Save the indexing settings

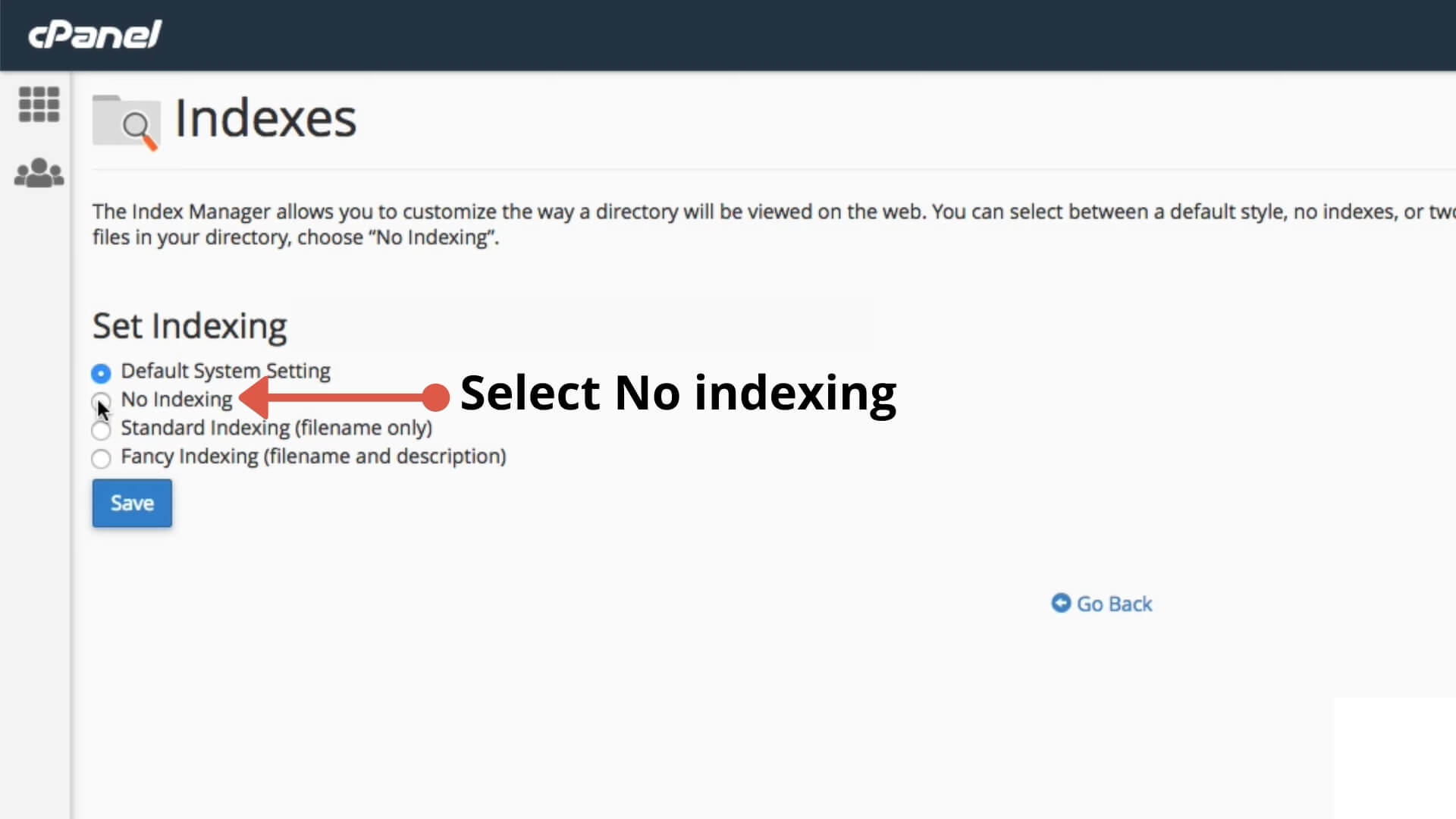point(131,503)
